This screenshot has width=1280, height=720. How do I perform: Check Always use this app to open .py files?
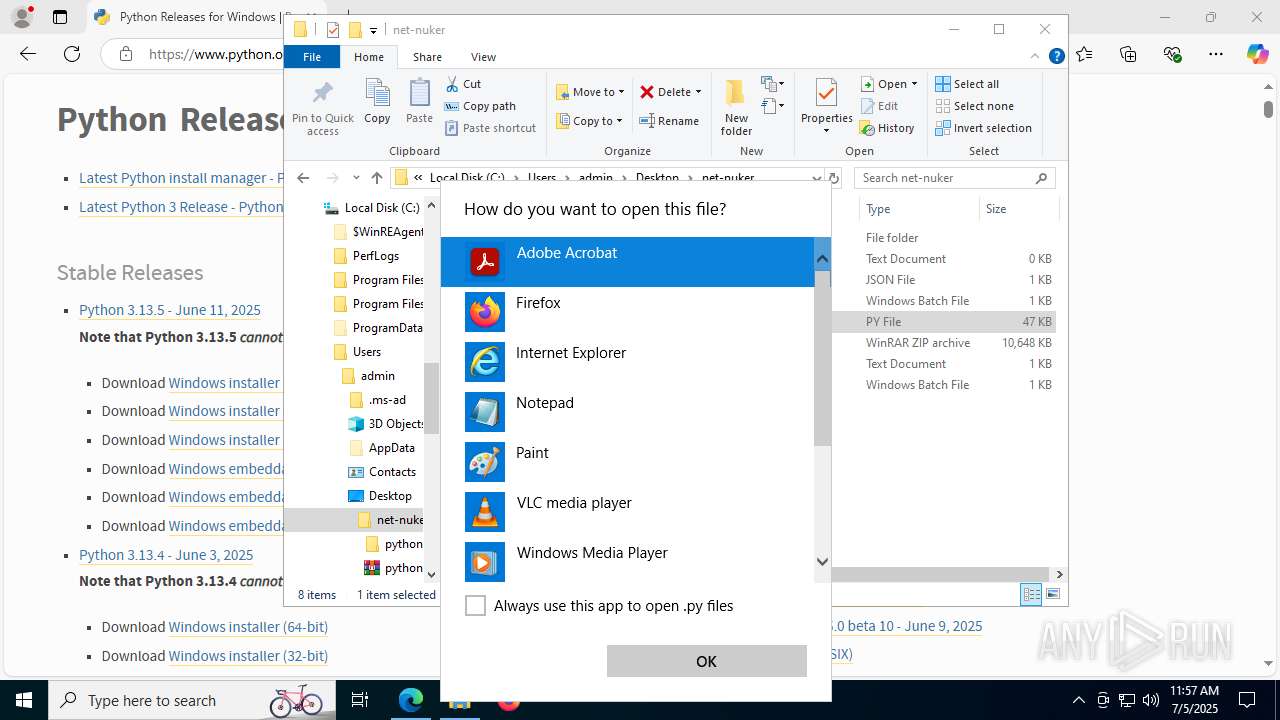pyautogui.click(x=476, y=606)
